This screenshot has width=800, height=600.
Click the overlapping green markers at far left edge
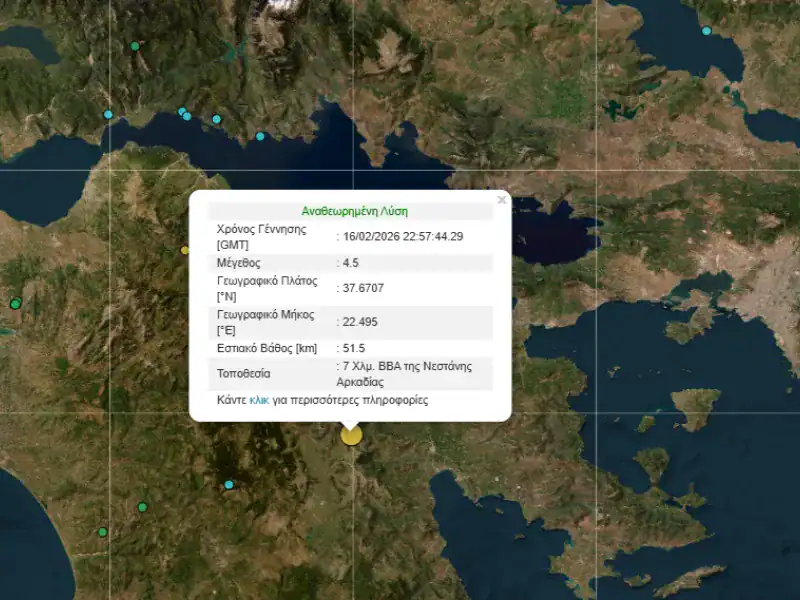coord(15,303)
